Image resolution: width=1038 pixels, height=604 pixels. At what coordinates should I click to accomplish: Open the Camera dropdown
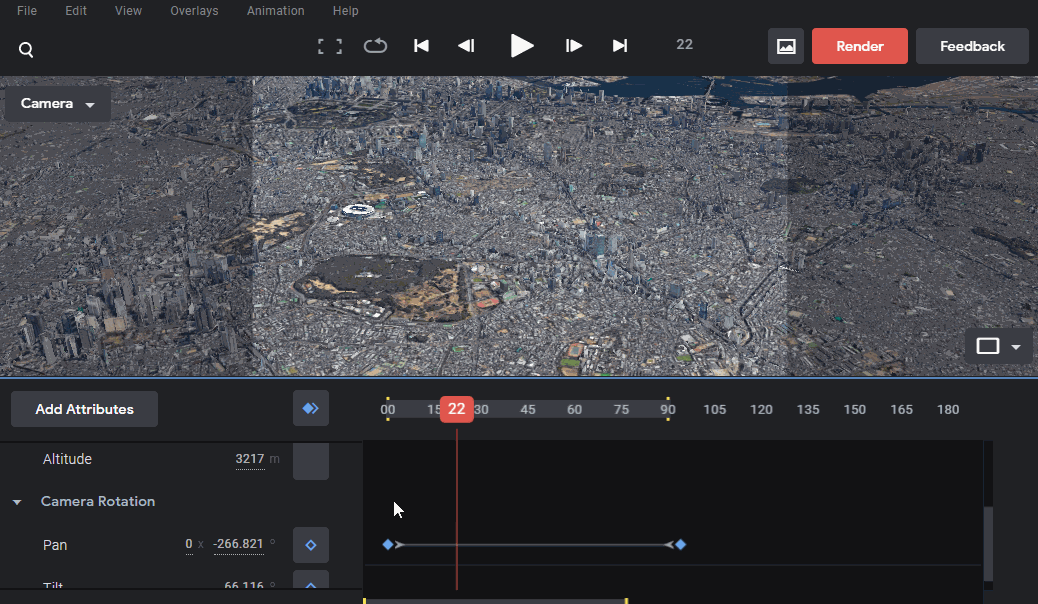click(x=58, y=104)
